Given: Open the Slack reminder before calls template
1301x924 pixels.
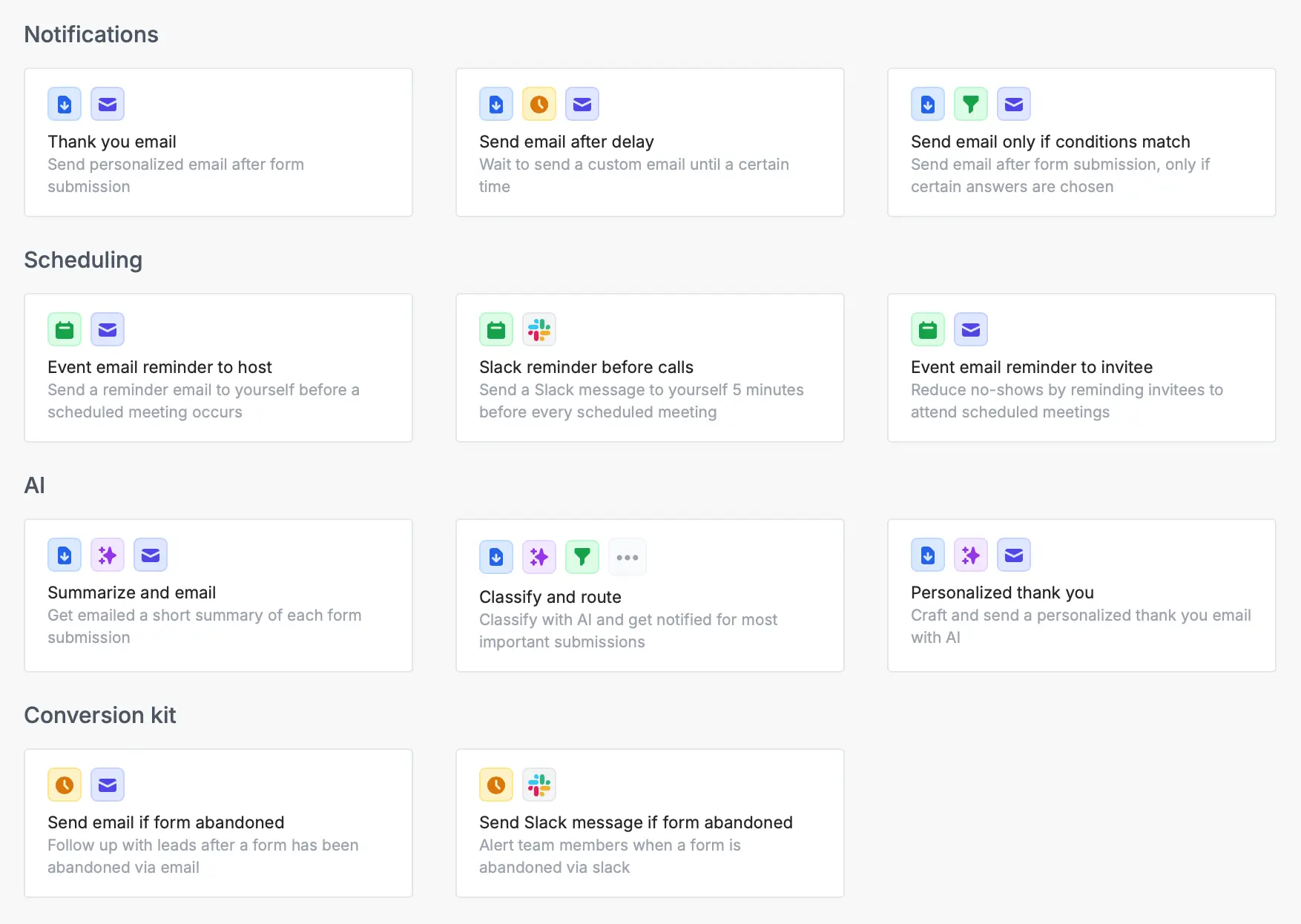Looking at the screenshot, I should coord(650,368).
